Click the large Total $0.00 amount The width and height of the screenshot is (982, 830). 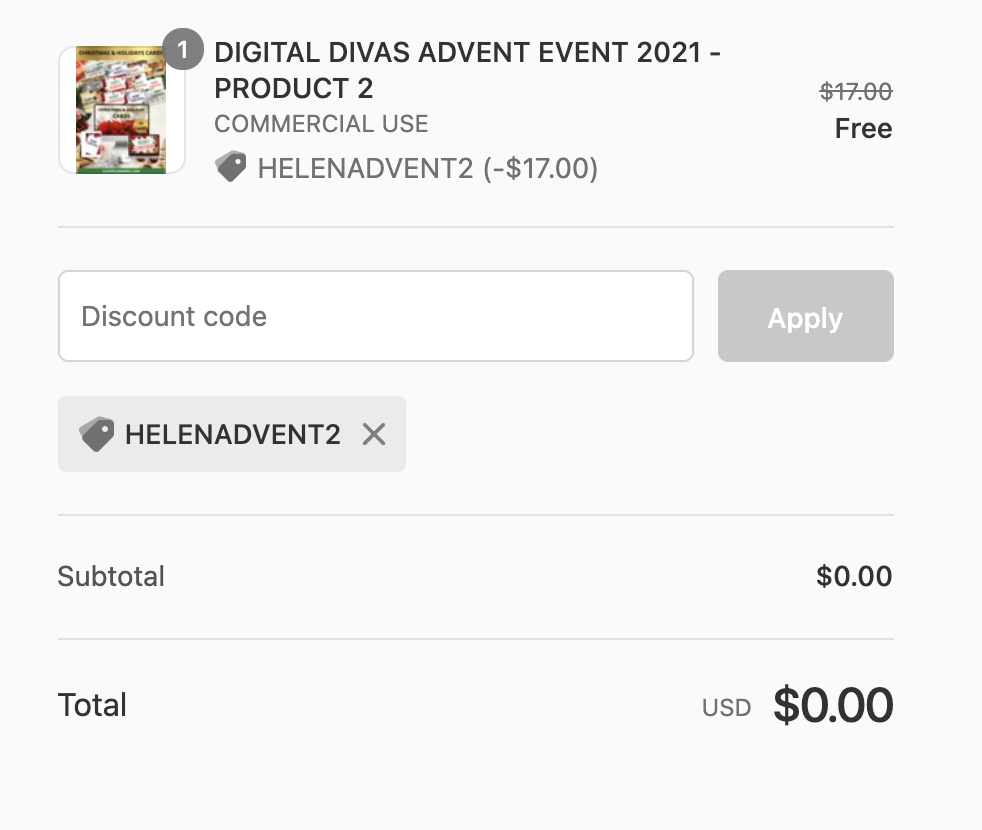(832, 705)
